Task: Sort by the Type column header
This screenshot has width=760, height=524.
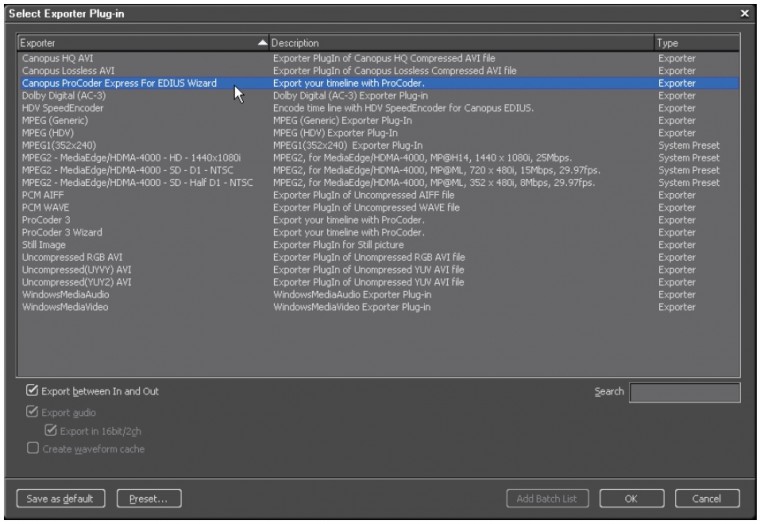Action: point(697,43)
